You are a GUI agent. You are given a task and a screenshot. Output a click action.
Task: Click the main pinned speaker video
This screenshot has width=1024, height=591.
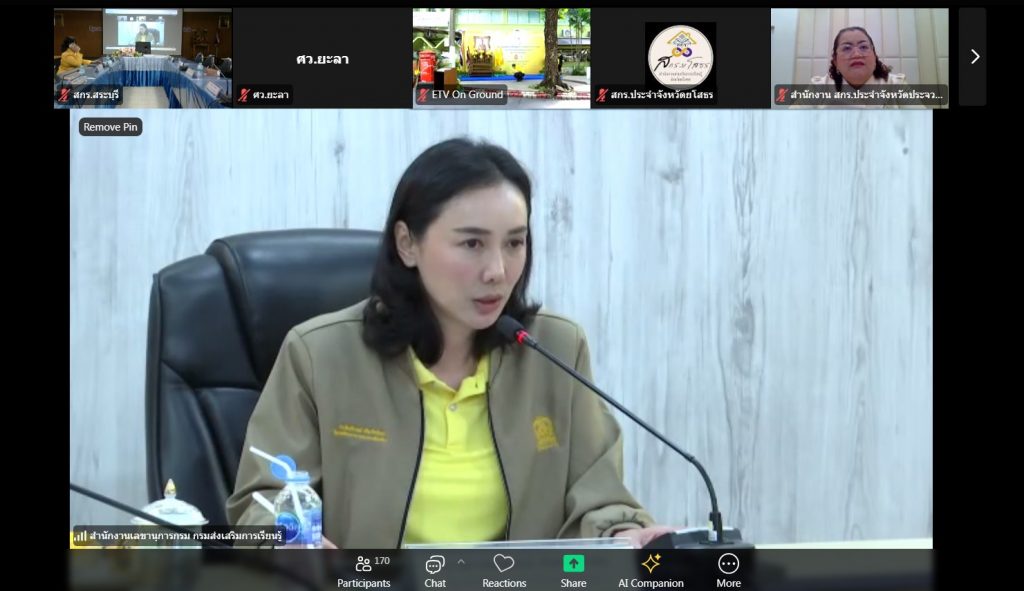(500, 330)
